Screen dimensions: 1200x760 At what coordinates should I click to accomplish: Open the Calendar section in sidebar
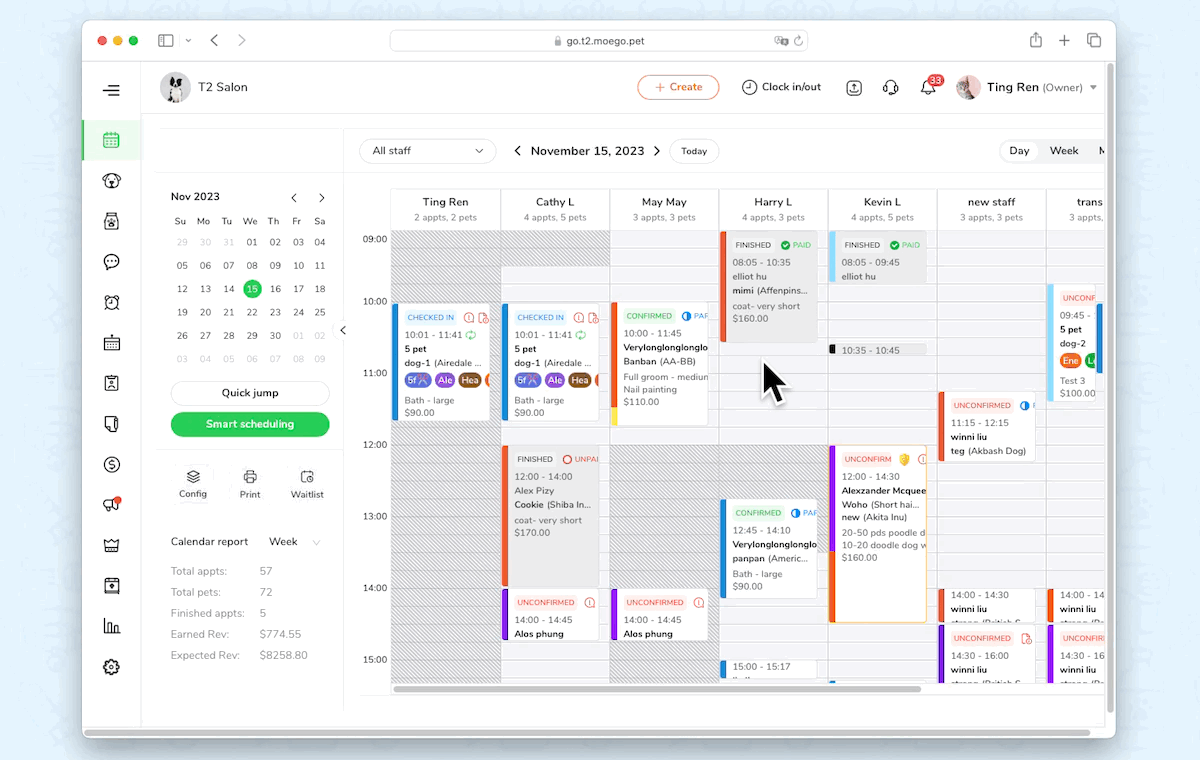[x=111, y=140]
